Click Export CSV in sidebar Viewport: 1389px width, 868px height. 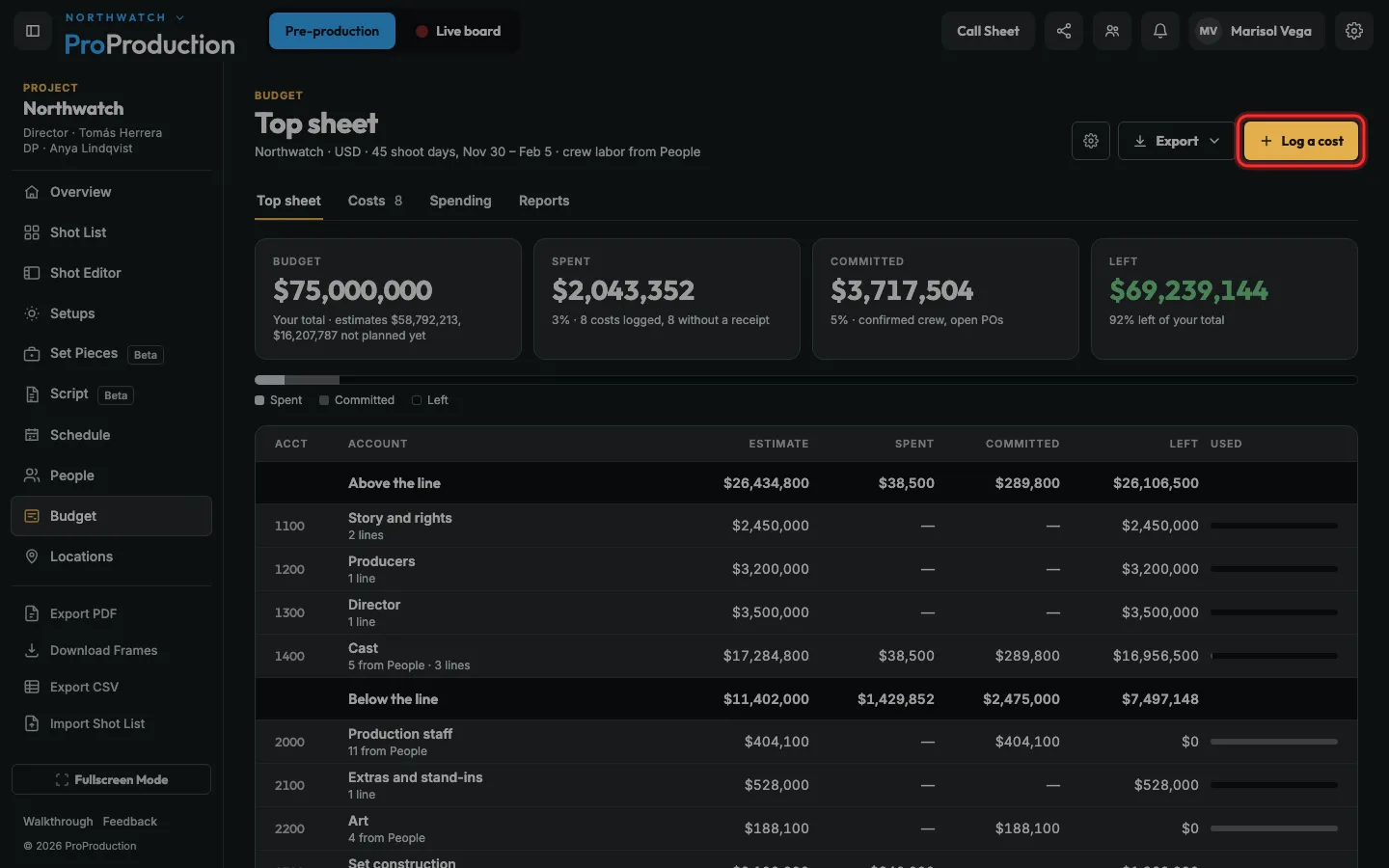112,687
